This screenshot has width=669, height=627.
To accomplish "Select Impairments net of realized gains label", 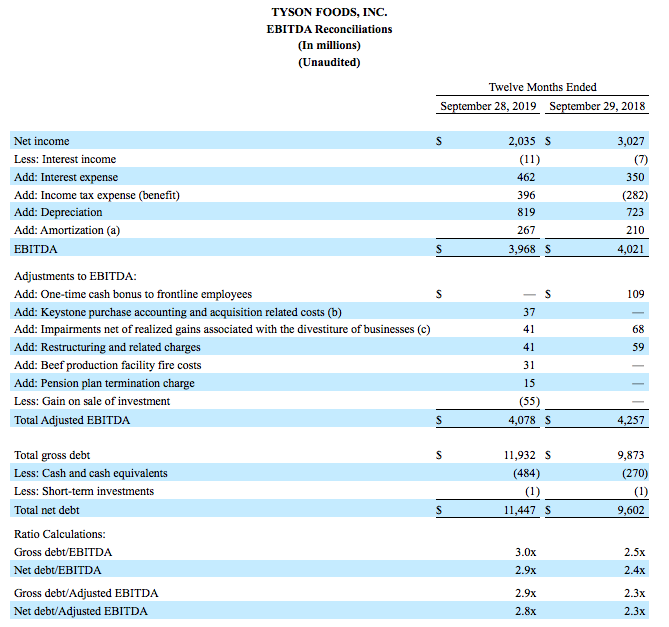I will (222, 329).
